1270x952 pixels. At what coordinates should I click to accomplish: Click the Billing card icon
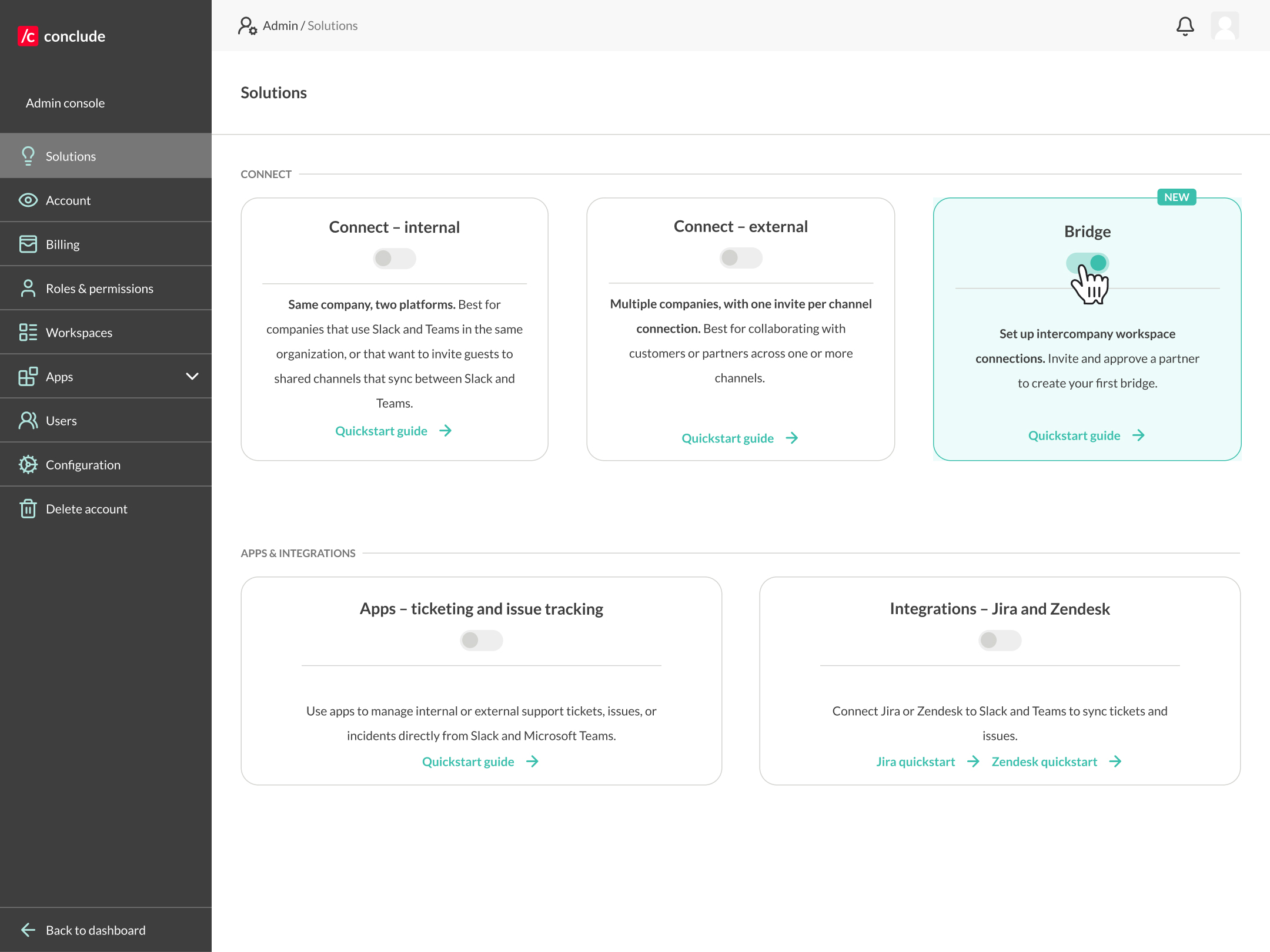point(28,244)
